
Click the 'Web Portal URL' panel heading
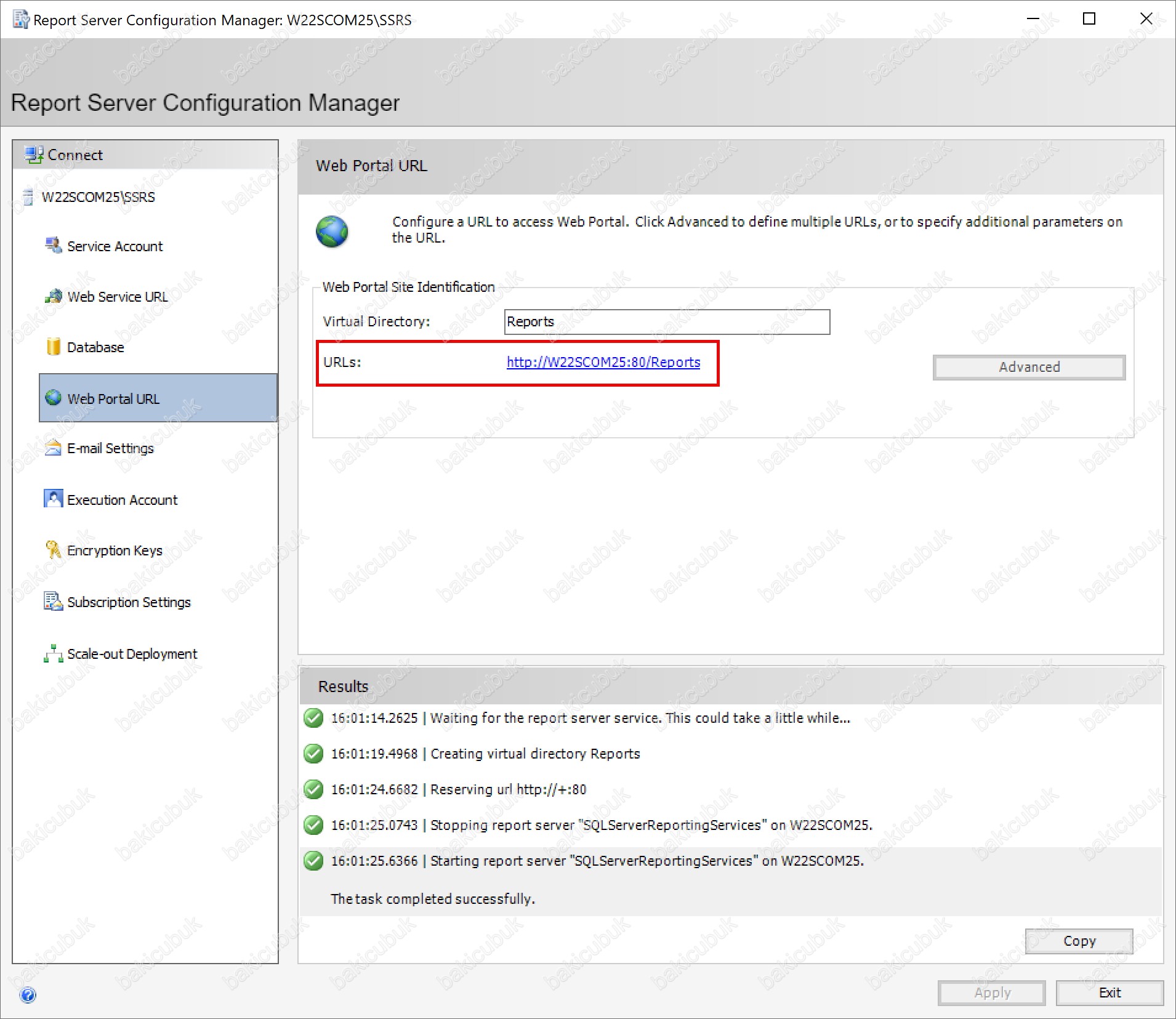point(371,166)
